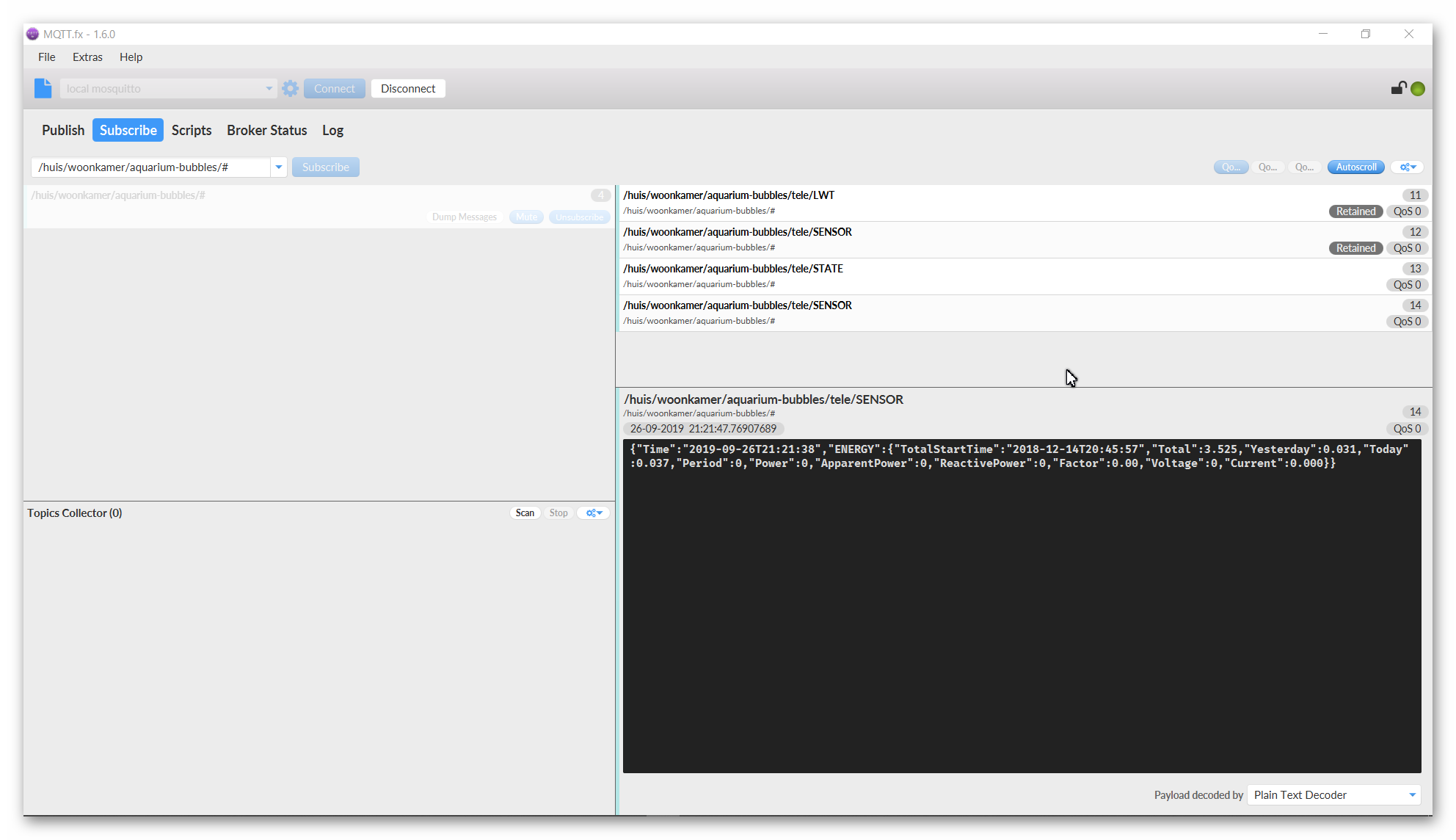Click the MQTT.fx logo icon in titlebar
Viewport: 1456px width, 840px height.
[32, 34]
